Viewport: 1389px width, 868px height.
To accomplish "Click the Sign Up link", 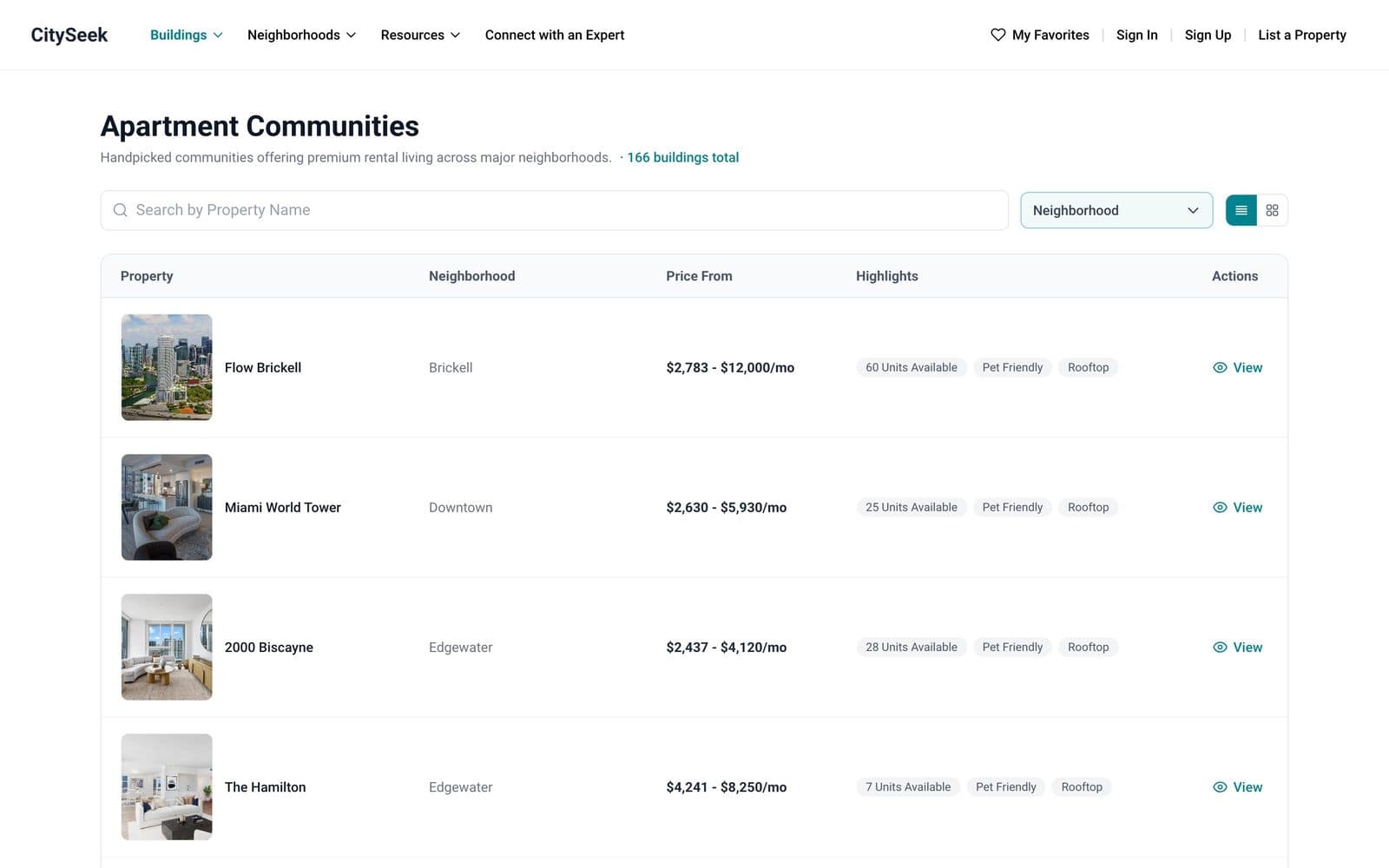I will [x=1208, y=35].
